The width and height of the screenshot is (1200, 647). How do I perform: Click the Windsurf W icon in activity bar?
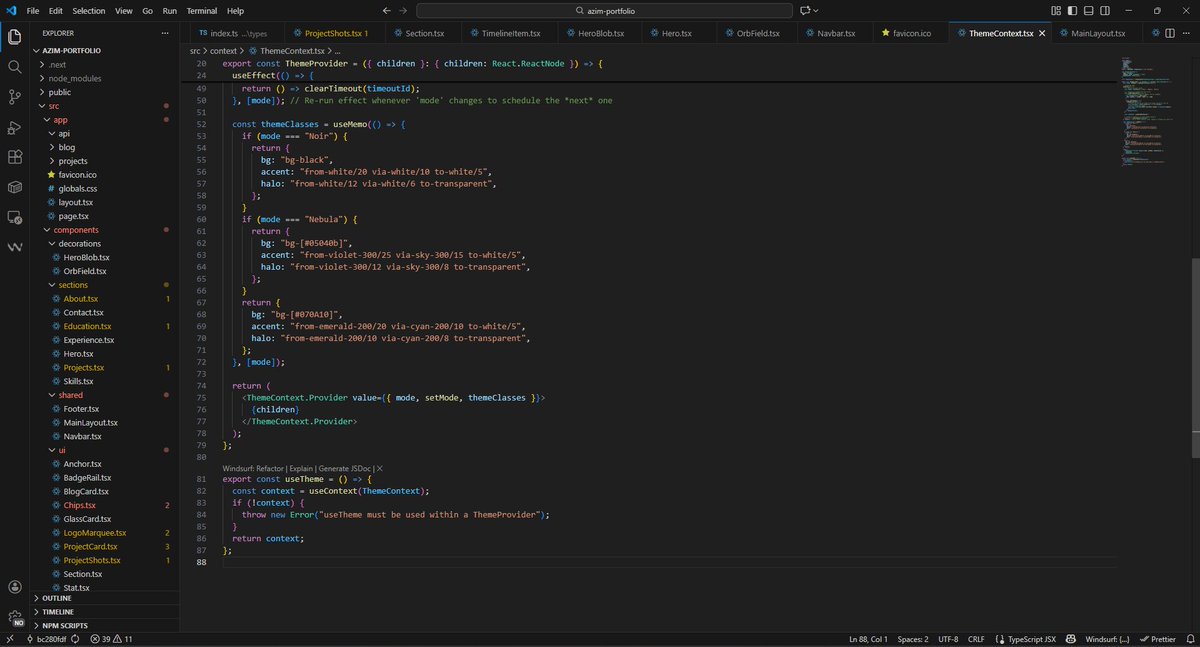pos(15,247)
